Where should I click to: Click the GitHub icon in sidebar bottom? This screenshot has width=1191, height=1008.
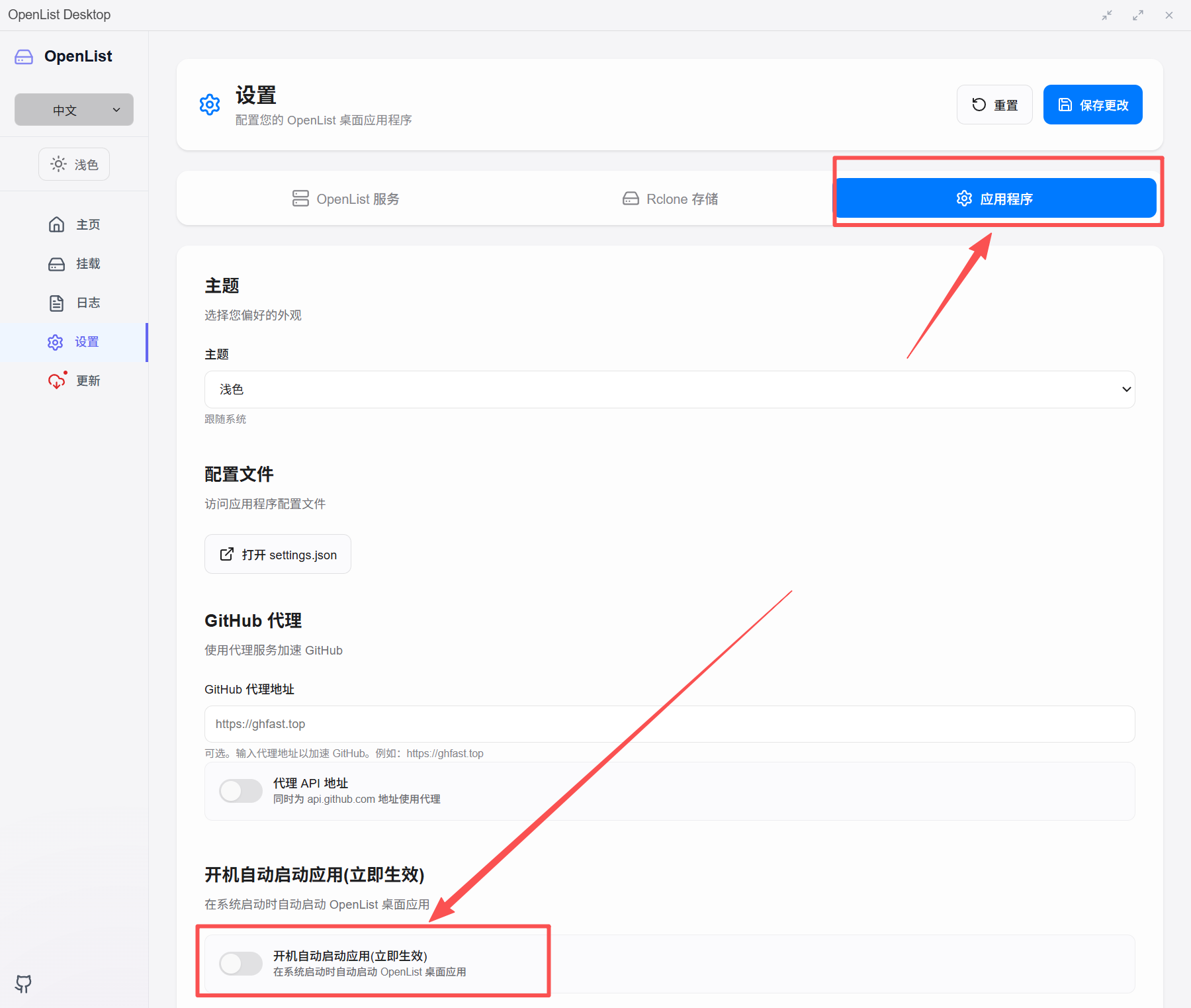(23, 984)
